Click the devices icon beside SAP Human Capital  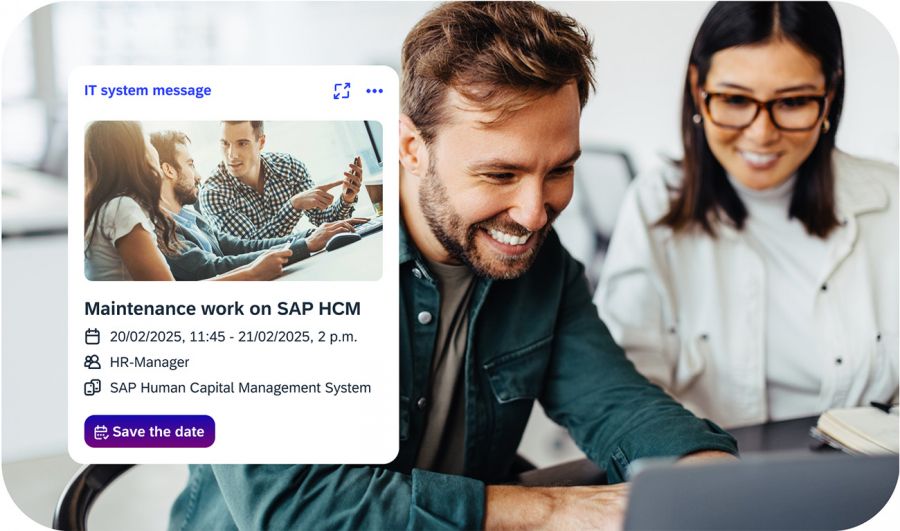click(x=92, y=388)
